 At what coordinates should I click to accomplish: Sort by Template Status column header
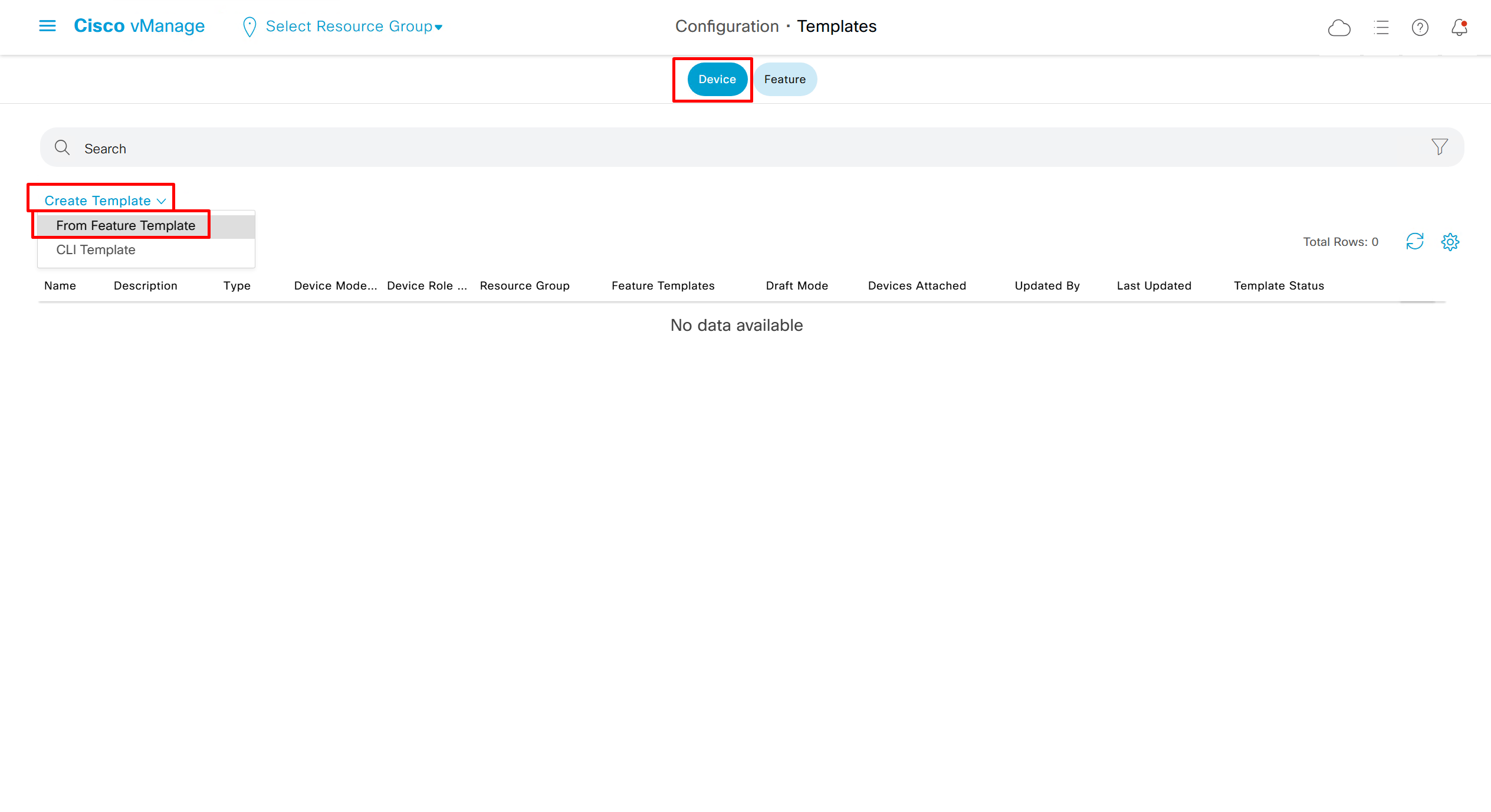coord(1279,286)
